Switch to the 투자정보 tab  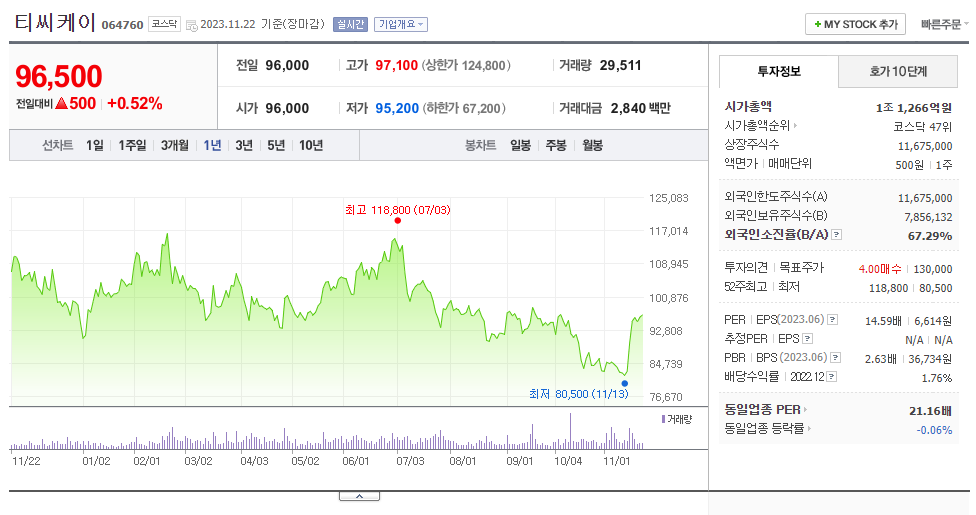(x=779, y=72)
